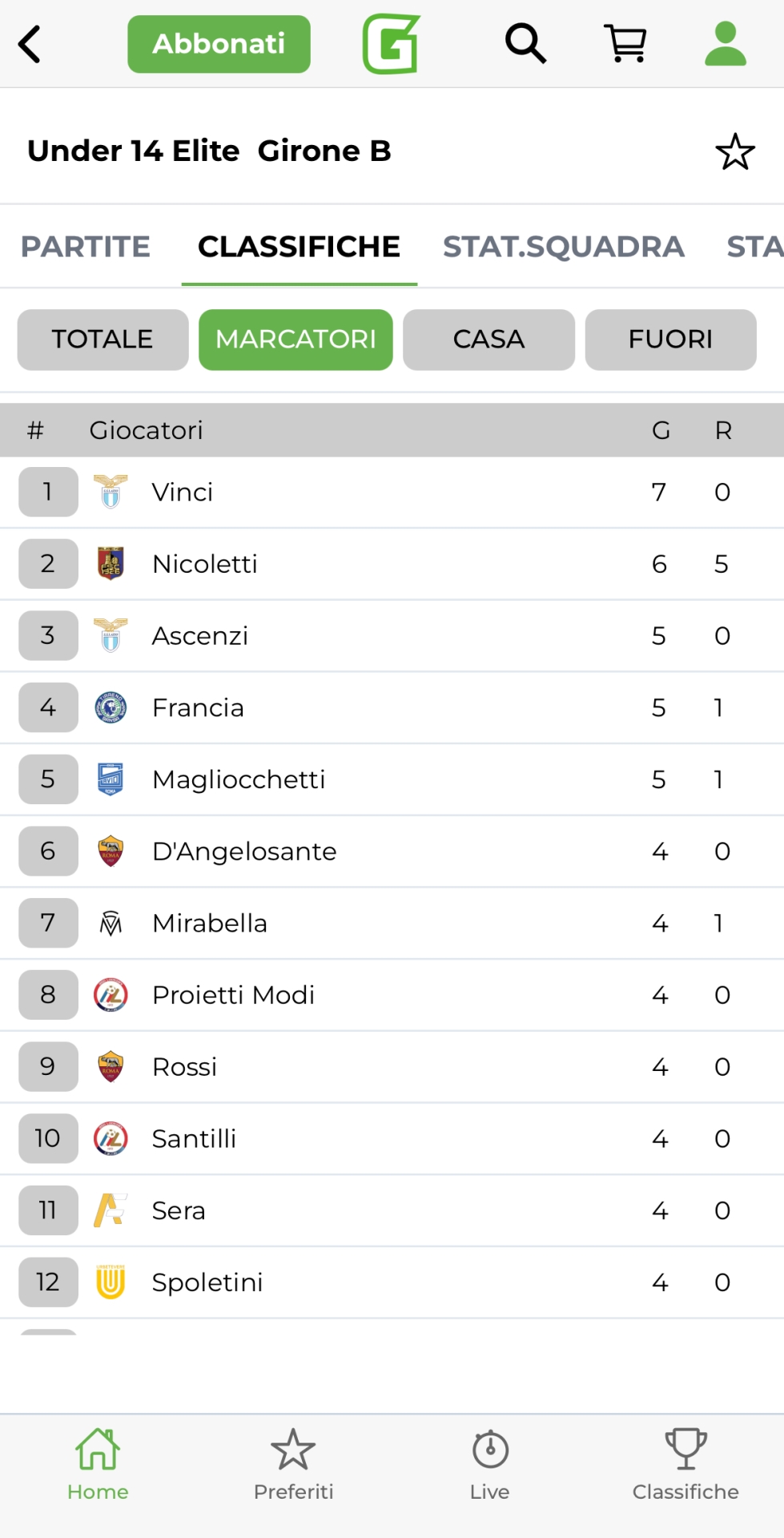
Task: Open player Vinci row
Action: coord(183,492)
